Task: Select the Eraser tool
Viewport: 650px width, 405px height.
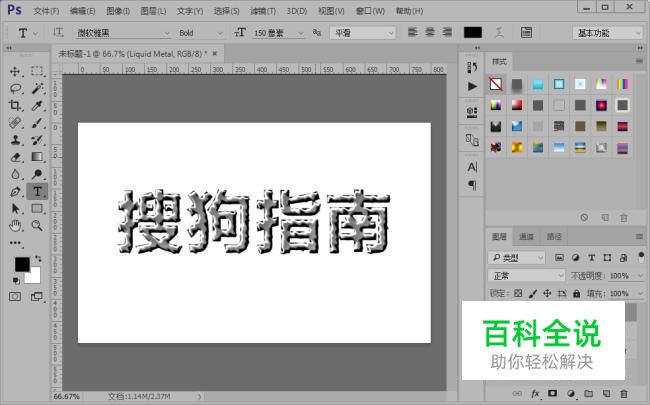Action: (x=15, y=157)
